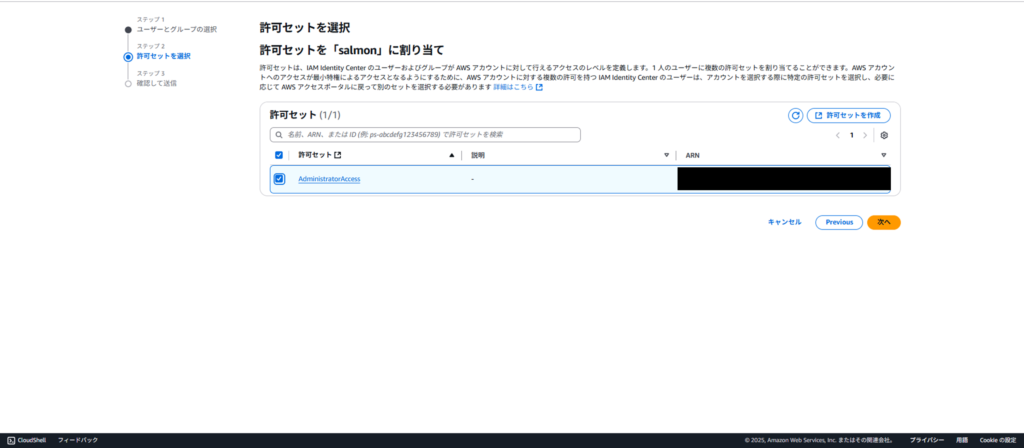The width and height of the screenshot is (1024, 448).
Task: Click the permission set search field
Action: coord(425,135)
